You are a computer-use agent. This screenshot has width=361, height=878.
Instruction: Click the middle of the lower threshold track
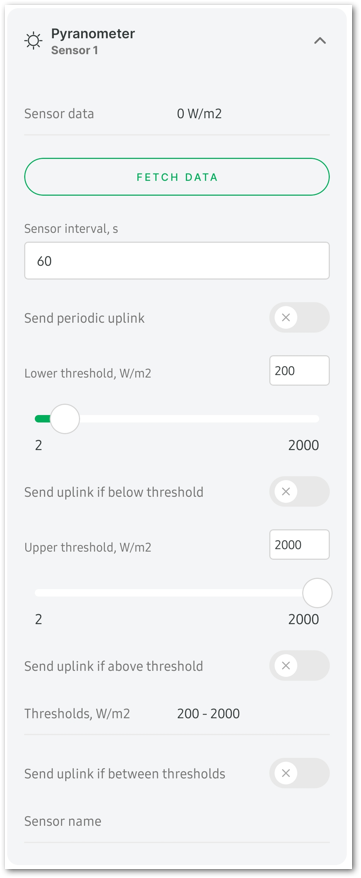click(177, 419)
